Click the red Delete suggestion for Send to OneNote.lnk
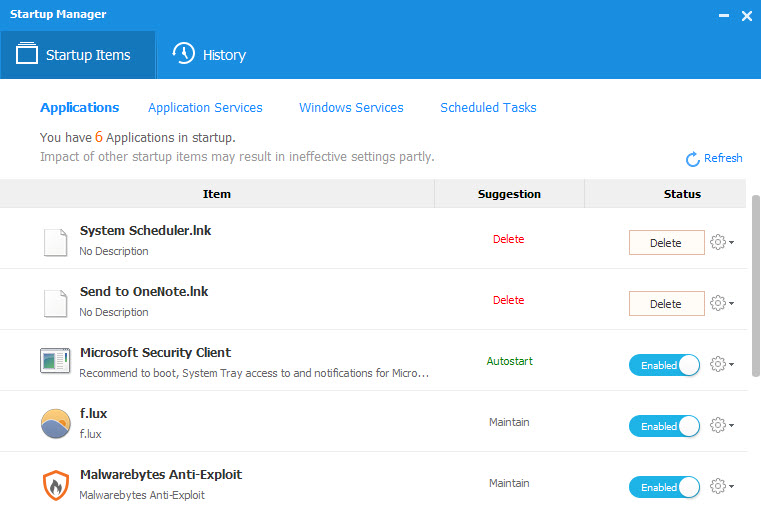 pyautogui.click(x=509, y=300)
